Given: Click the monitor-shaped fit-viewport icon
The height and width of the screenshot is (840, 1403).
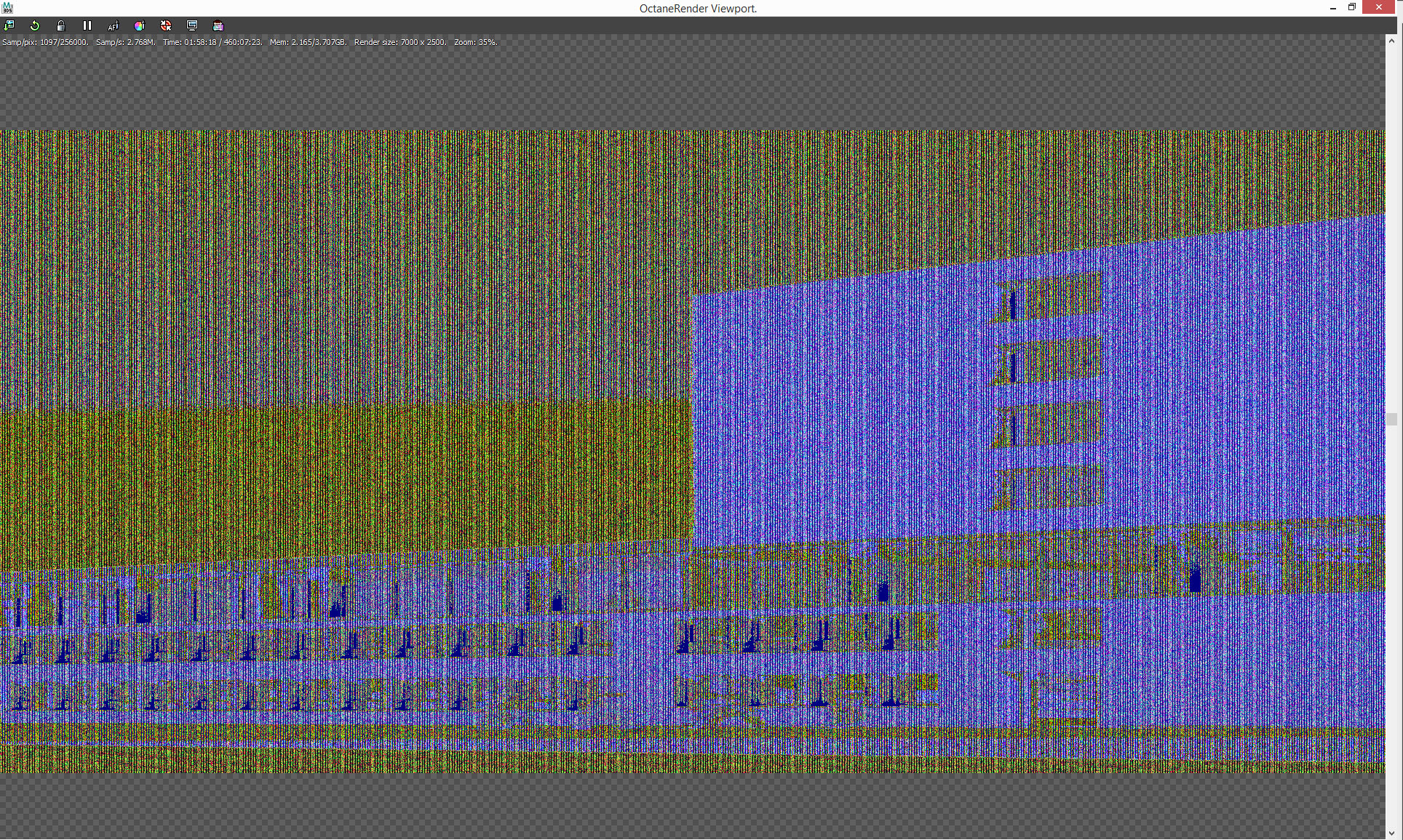Looking at the screenshot, I should pyautogui.click(x=192, y=25).
